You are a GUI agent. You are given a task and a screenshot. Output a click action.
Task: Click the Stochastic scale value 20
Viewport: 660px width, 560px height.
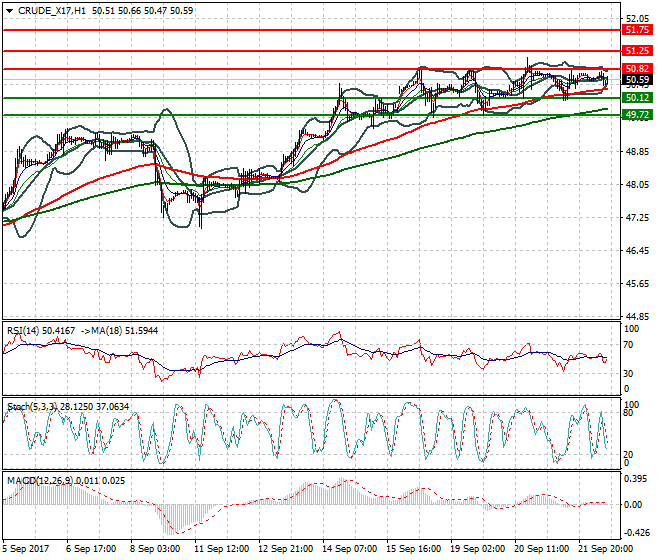pyautogui.click(x=628, y=455)
